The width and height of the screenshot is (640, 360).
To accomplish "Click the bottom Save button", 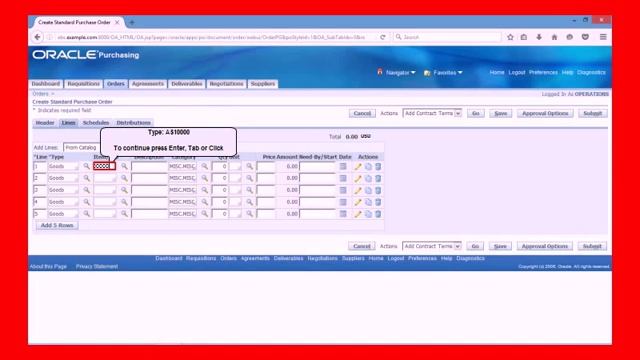I will tap(500, 247).
